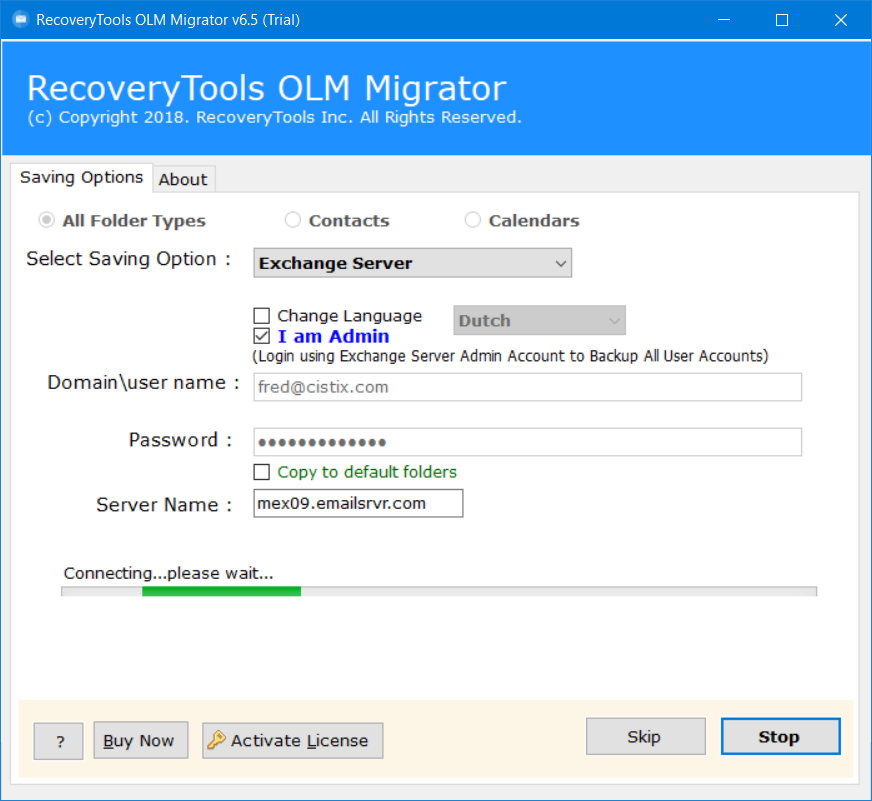Click the 'Domain\user name :' label
872x801 pixels.
point(143,383)
